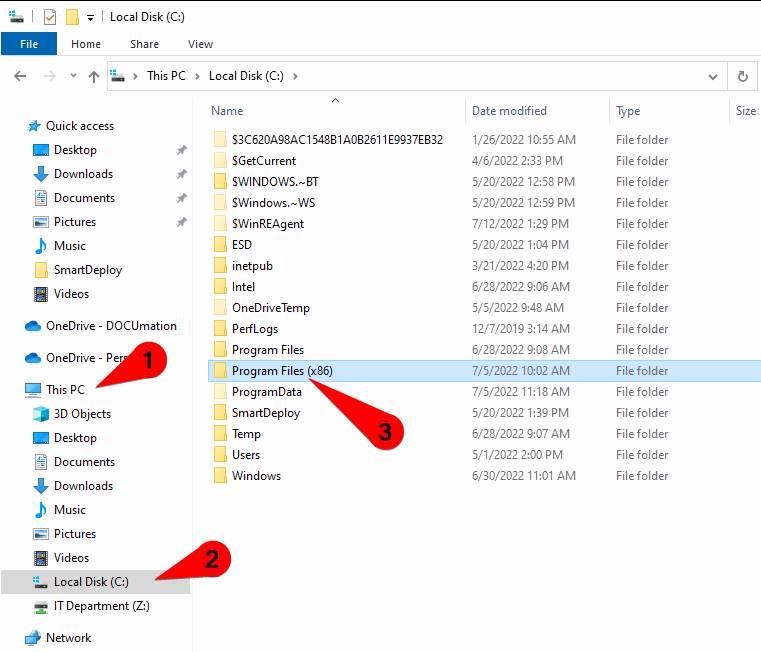The width and height of the screenshot is (761, 652).
Task: Select the PerfLogs folder
Action: (x=255, y=329)
